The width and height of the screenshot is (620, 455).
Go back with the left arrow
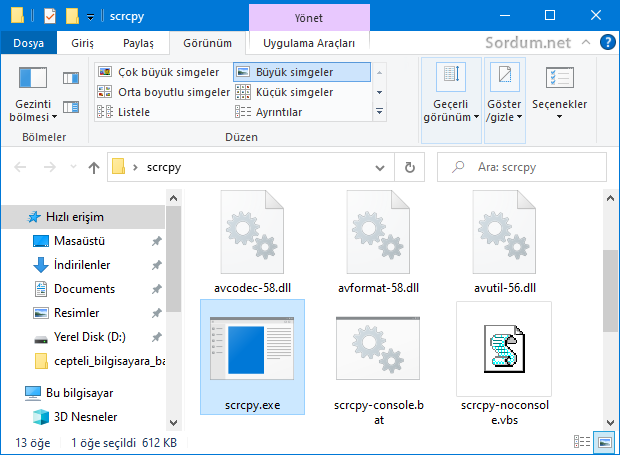click(x=20, y=167)
